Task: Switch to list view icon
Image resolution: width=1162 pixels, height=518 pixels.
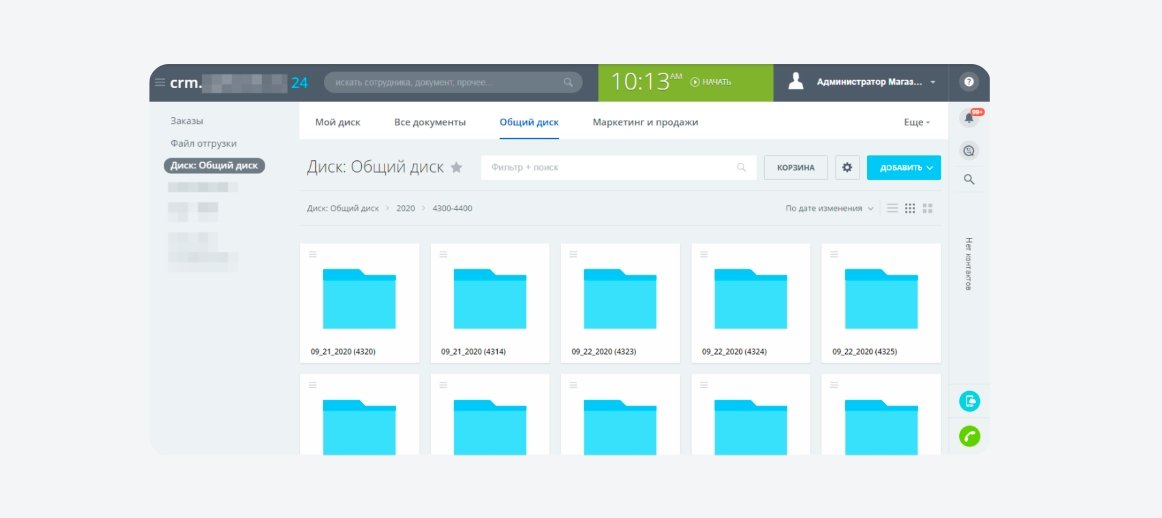Action: [892, 208]
